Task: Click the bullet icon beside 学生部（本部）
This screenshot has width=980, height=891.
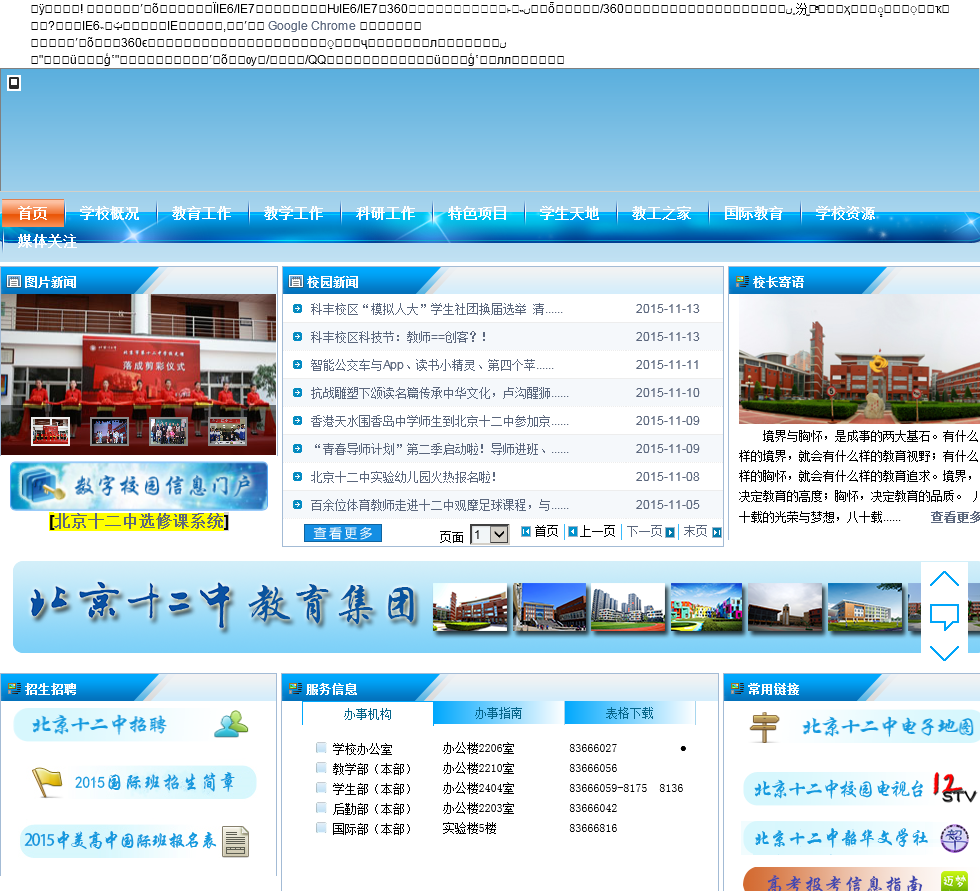Action: click(321, 787)
